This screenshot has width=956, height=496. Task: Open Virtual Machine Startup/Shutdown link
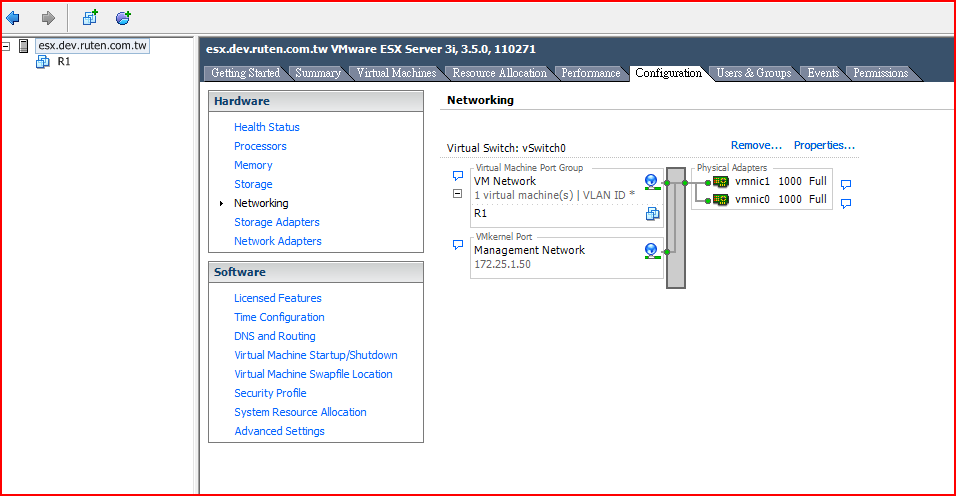(x=316, y=355)
